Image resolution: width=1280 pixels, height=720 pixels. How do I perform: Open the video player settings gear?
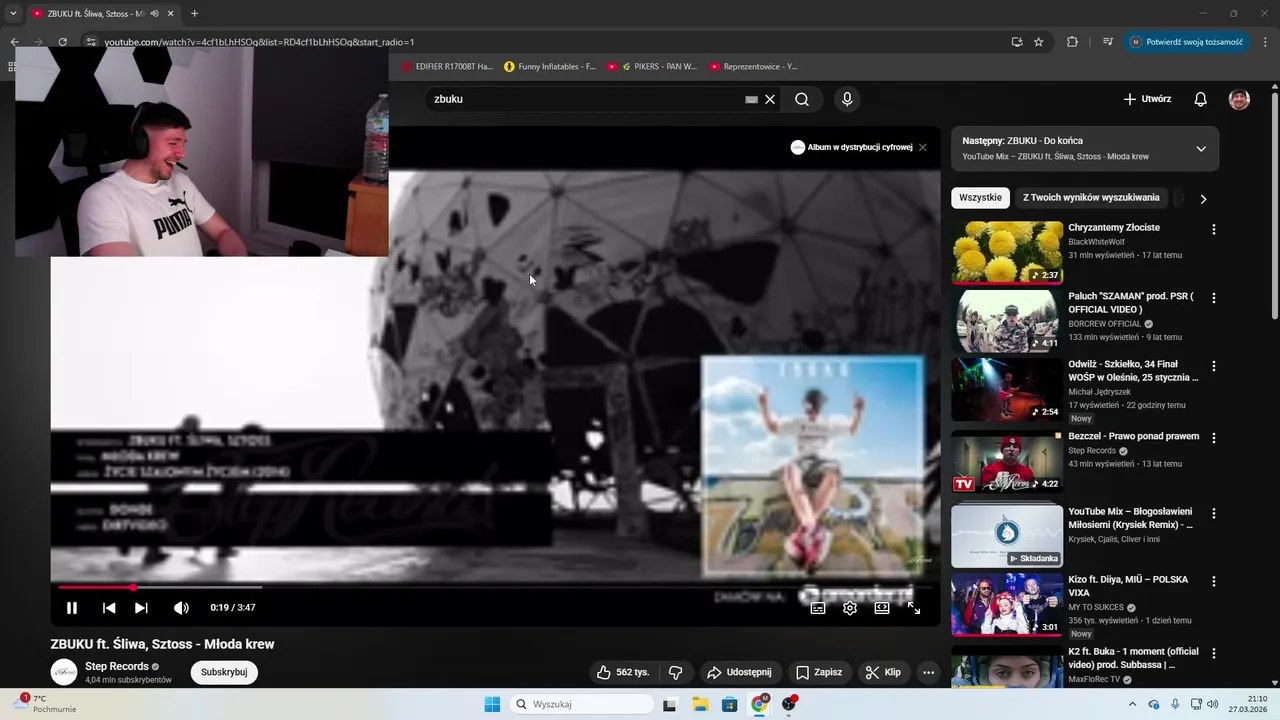850,608
